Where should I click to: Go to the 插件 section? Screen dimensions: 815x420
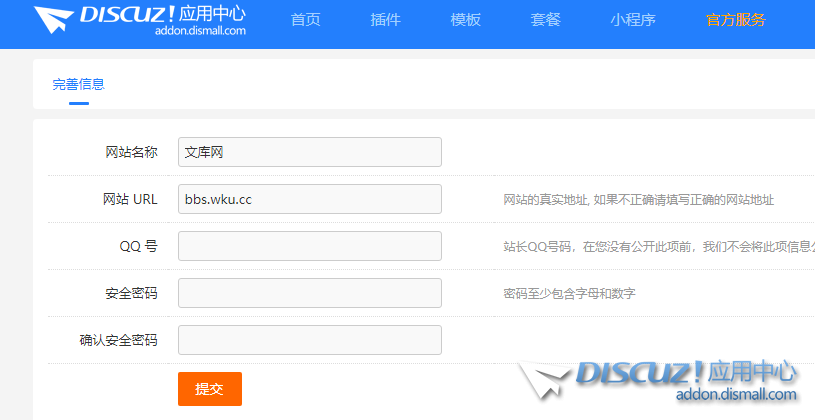385,20
